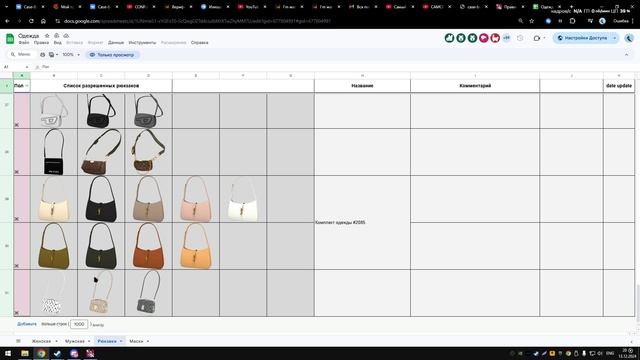The height and width of the screenshot is (360, 640).
Task: Select the Комплект одежды #2085 cell
Action: [x=362, y=222]
